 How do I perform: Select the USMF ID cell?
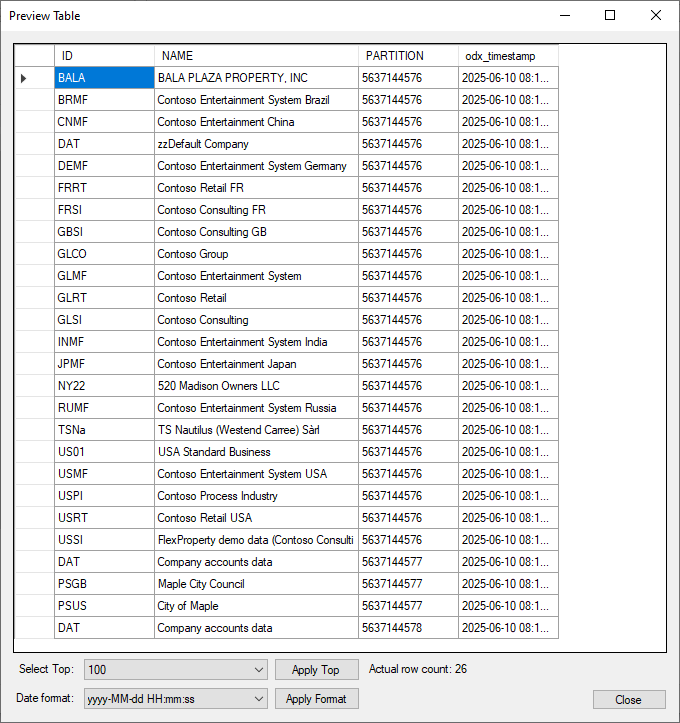pos(104,474)
